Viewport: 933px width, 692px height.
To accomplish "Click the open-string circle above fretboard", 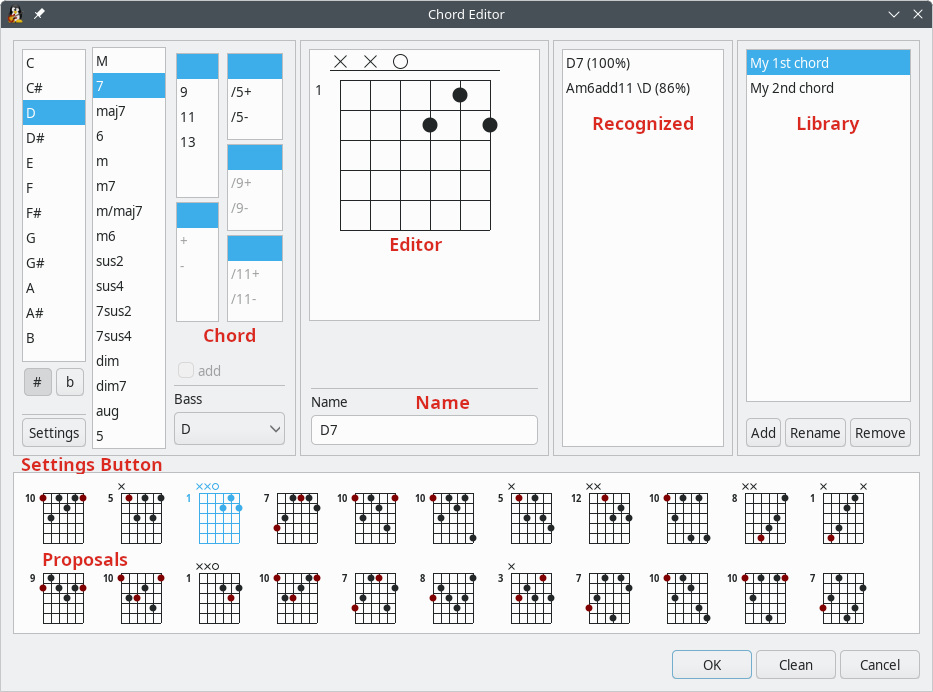I will pyautogui.click(x=400, y=62).
